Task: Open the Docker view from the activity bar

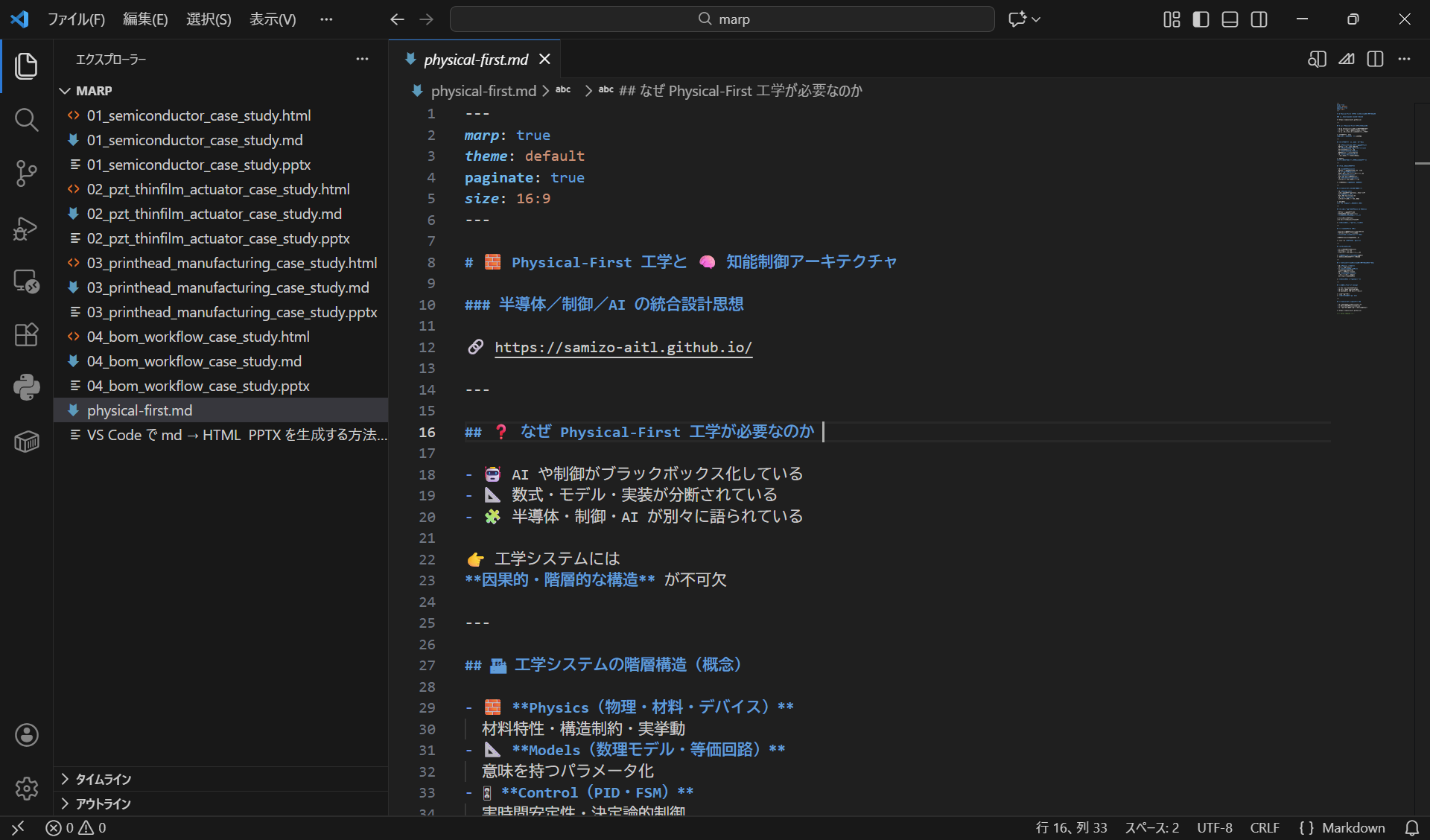Action: point(27,441)
